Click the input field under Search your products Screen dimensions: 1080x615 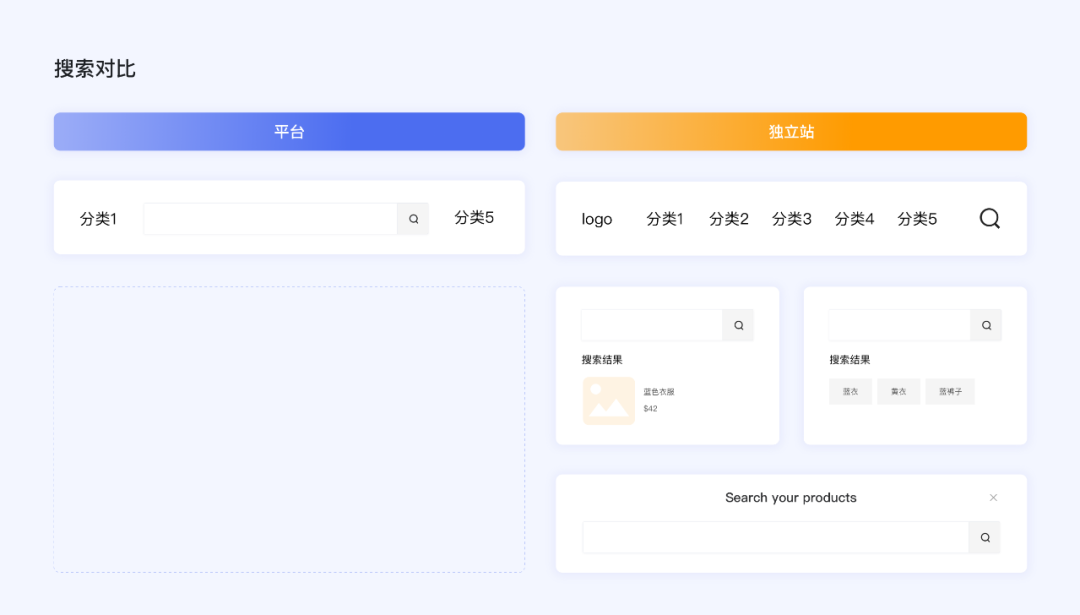pos(775,538)
